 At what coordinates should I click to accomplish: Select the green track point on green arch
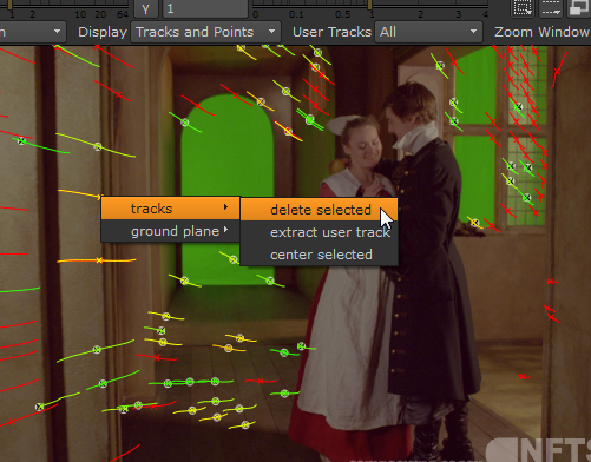185,122
